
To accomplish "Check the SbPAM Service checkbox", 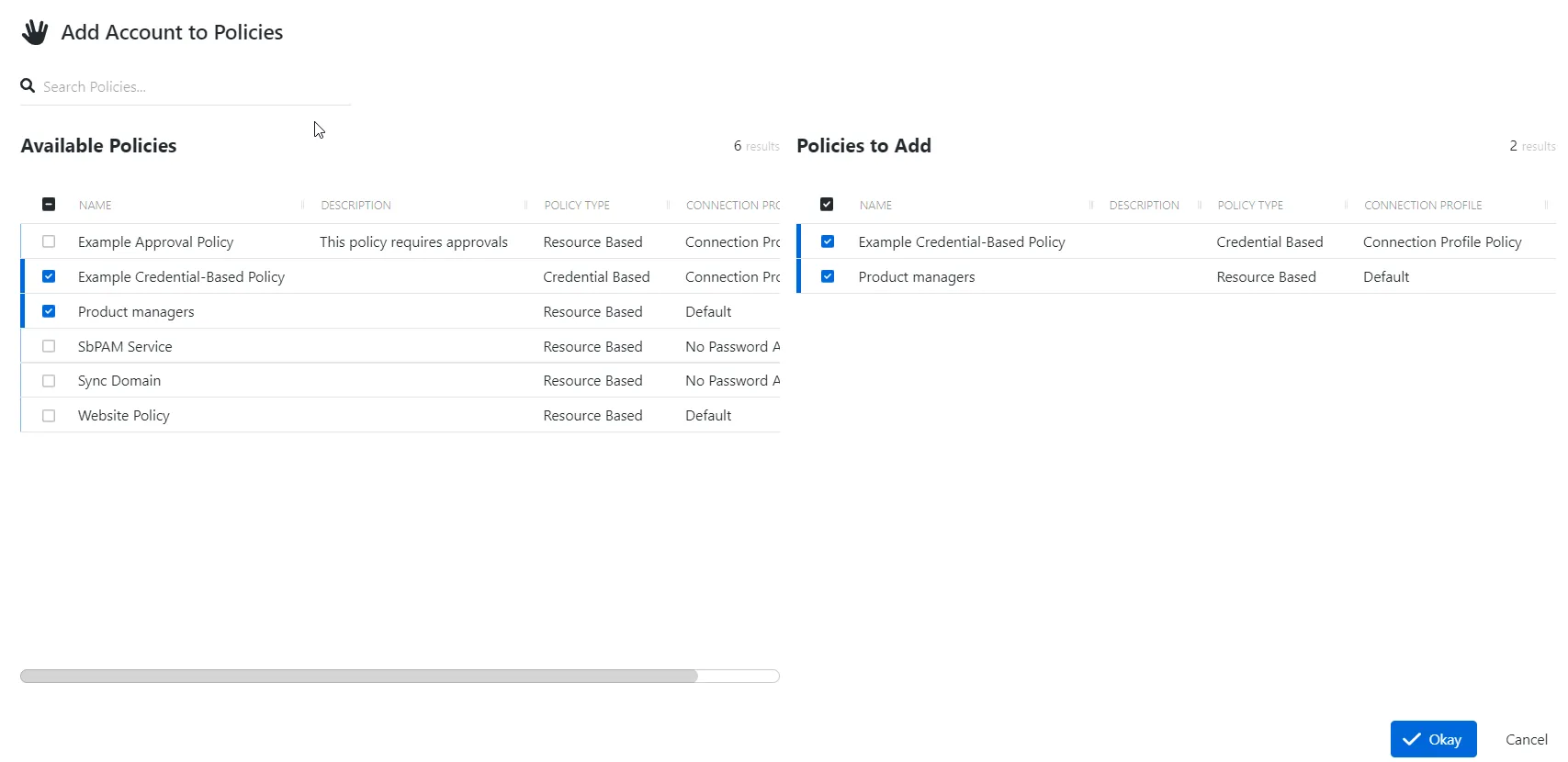I will [49, 346].
